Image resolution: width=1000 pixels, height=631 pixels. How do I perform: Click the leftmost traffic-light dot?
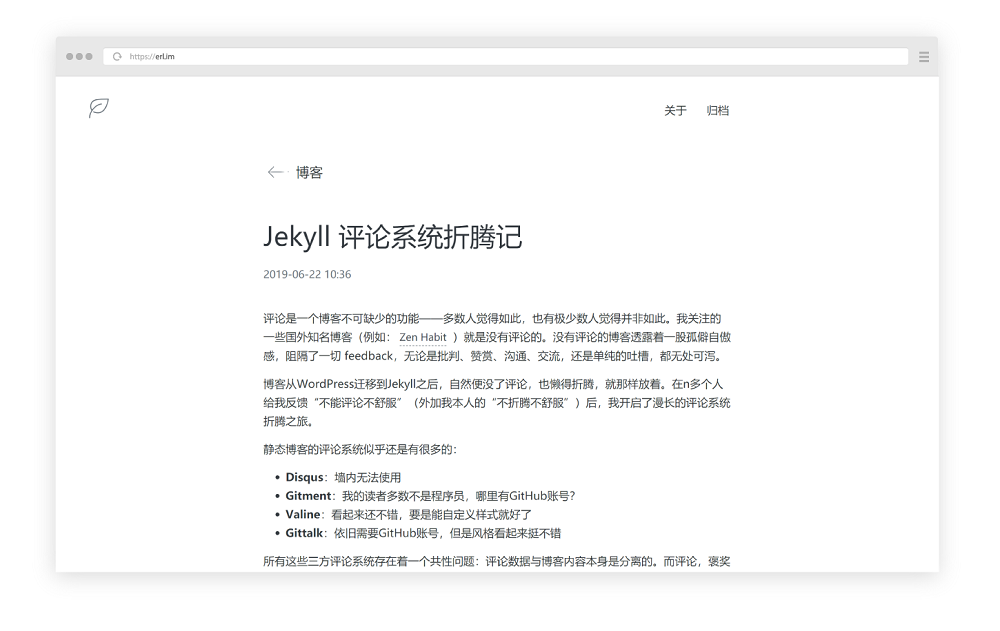[68, 56]
